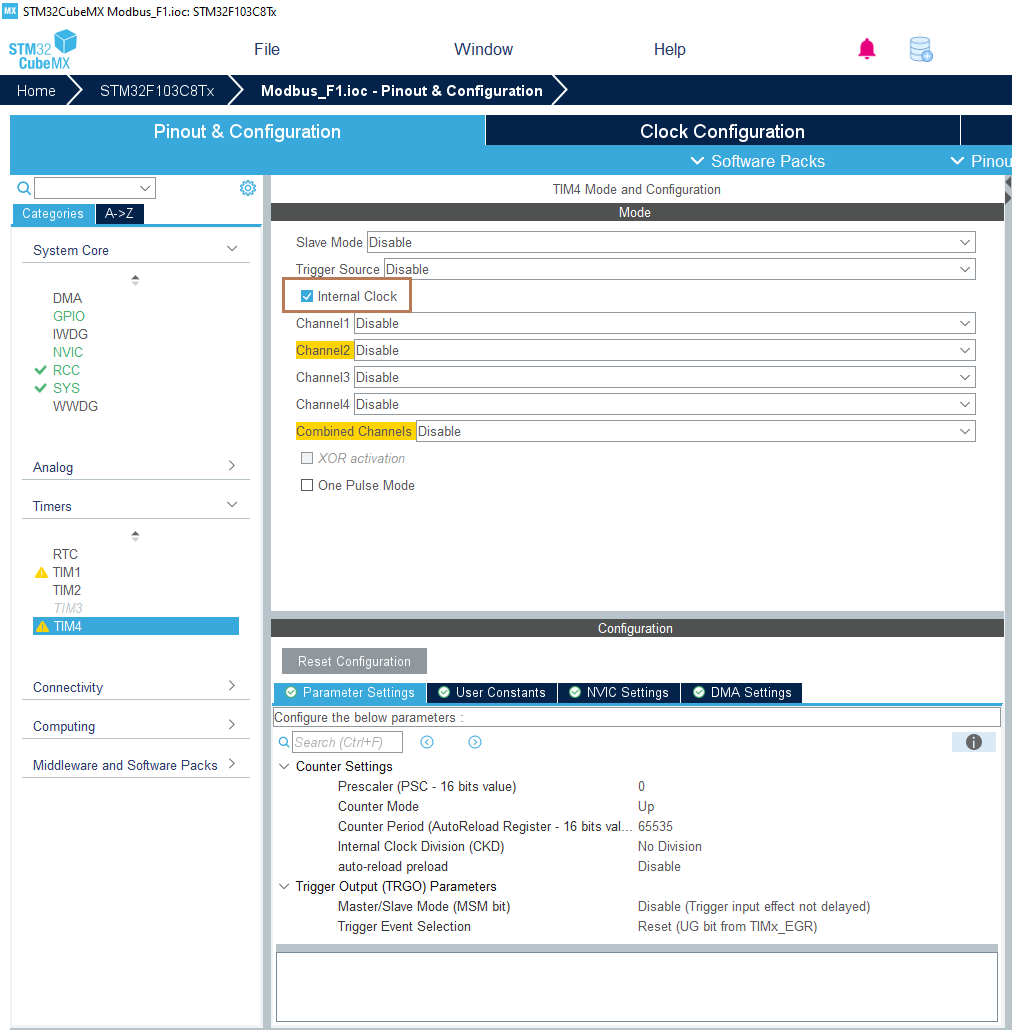Click the Counter Period value 65535
This screenshot has width=1012, height=1036.
click(655, 827)
